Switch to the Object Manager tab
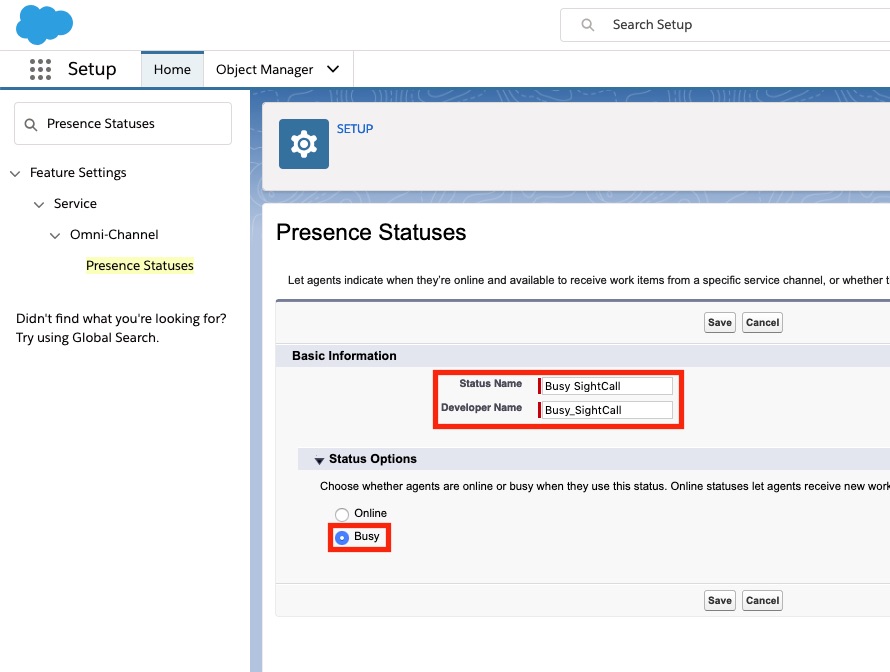Image resolution: width=890 pixels, height=672 pixels. click(265, 69)
